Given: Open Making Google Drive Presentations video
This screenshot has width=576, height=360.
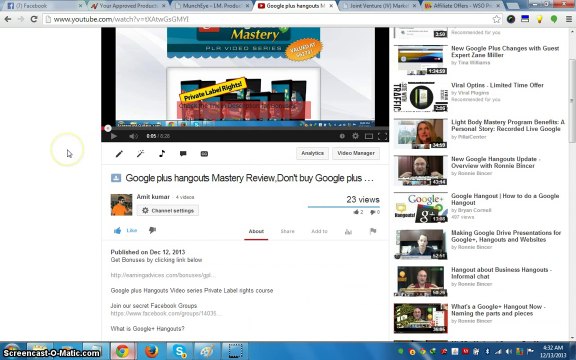Looking at the screenshot, I should 506,236.
